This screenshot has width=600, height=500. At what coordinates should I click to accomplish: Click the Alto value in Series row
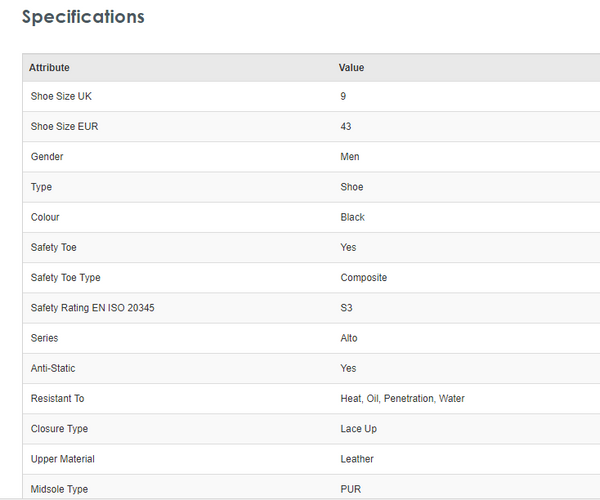(x=349, y=338)
